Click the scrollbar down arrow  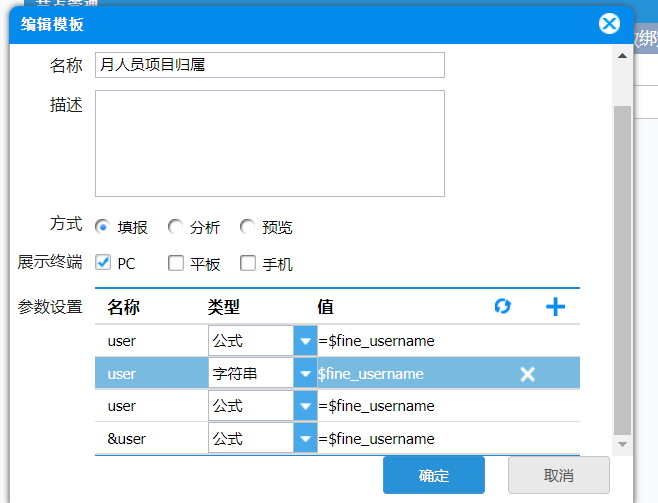pyautogui.click(x=622, y=444)
